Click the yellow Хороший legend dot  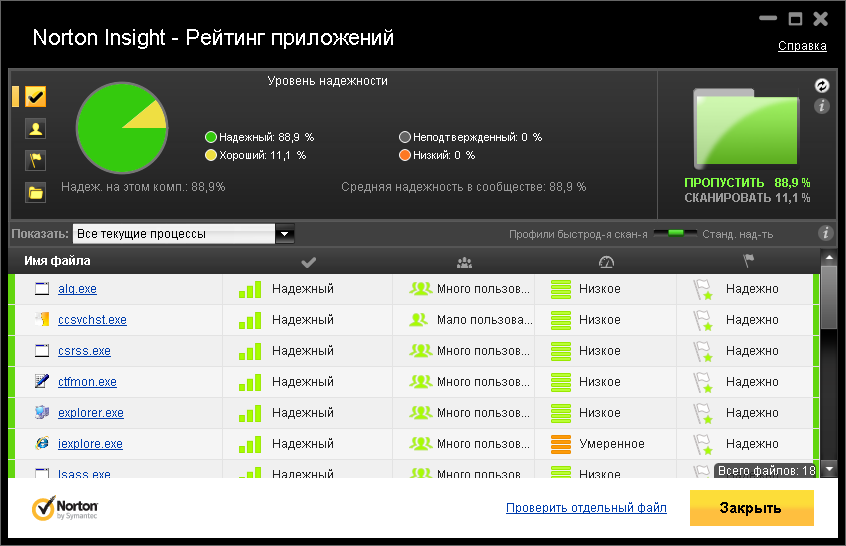point(211,155)
